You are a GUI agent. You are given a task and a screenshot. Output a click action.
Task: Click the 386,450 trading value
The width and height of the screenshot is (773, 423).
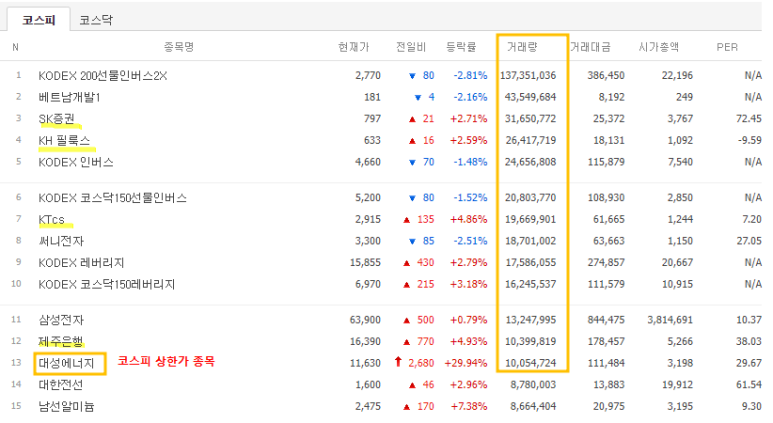[x=606, y=75]
